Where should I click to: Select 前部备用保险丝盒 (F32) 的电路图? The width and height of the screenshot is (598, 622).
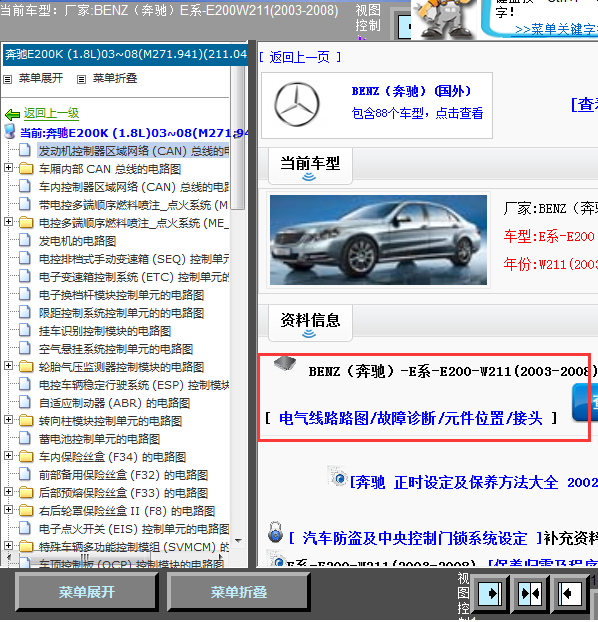tap(123, 475)
